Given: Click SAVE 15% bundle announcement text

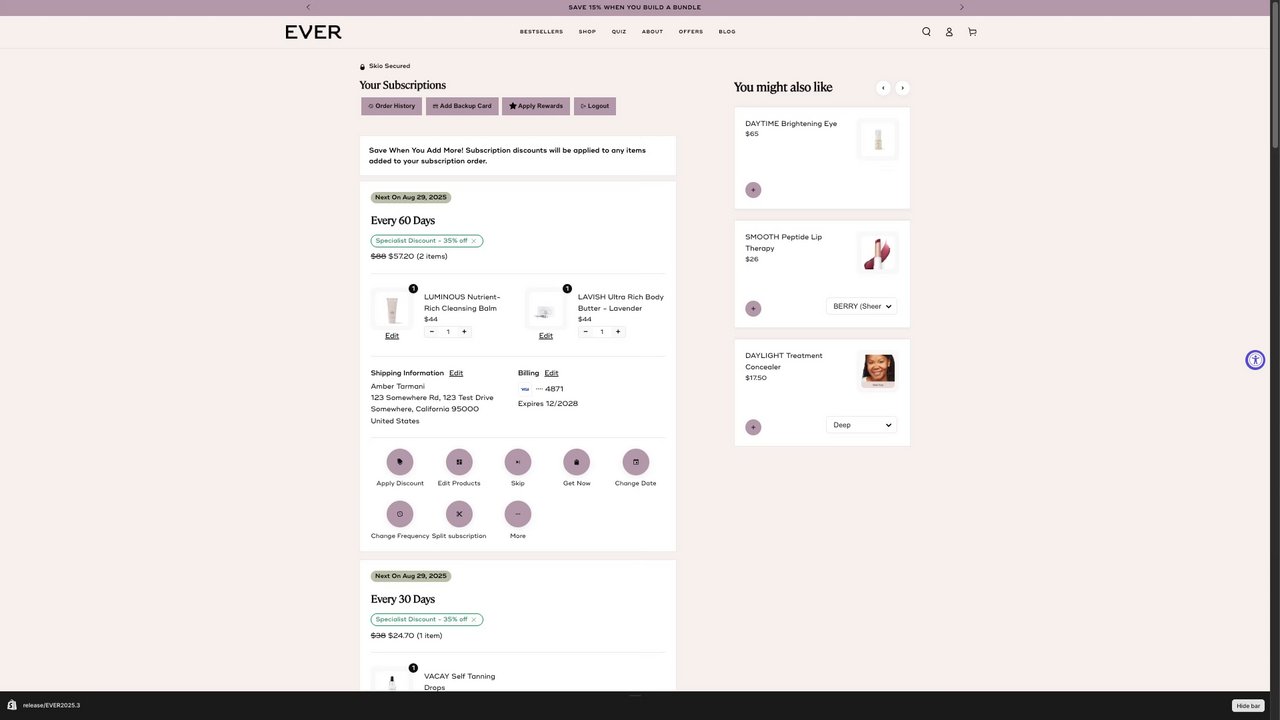Looking at the screenshot, I should [635, 7].
